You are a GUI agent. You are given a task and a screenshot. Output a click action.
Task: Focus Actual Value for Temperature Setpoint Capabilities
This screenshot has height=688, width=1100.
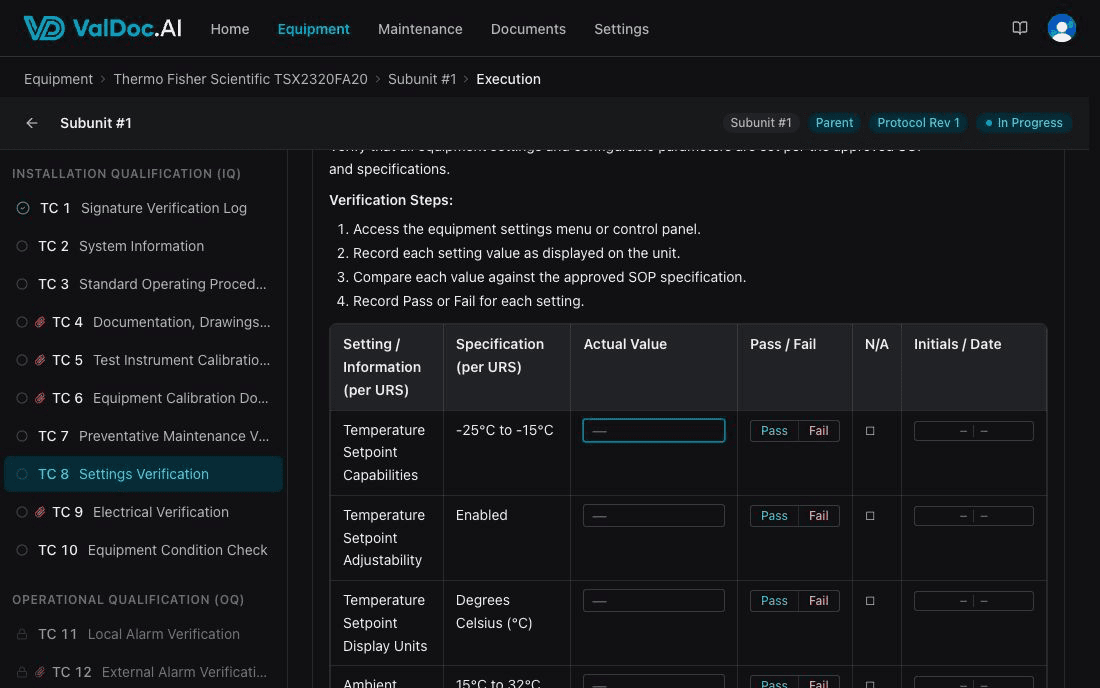tap(654, 431)
